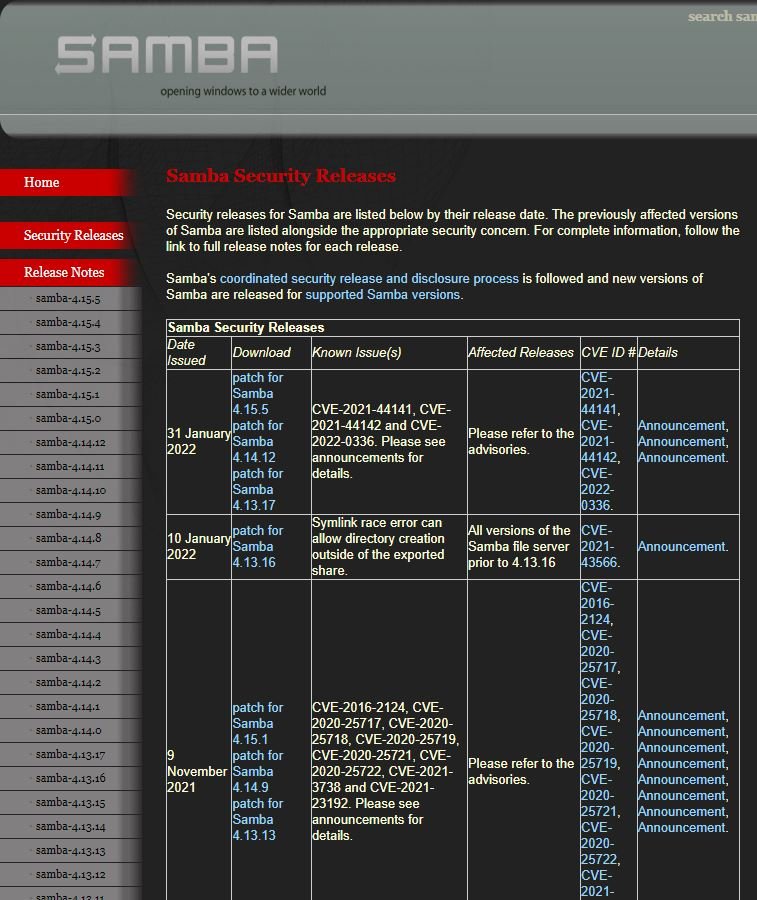Follow the supported Samba versions link

pyautogui.click(x=382, y=294)
